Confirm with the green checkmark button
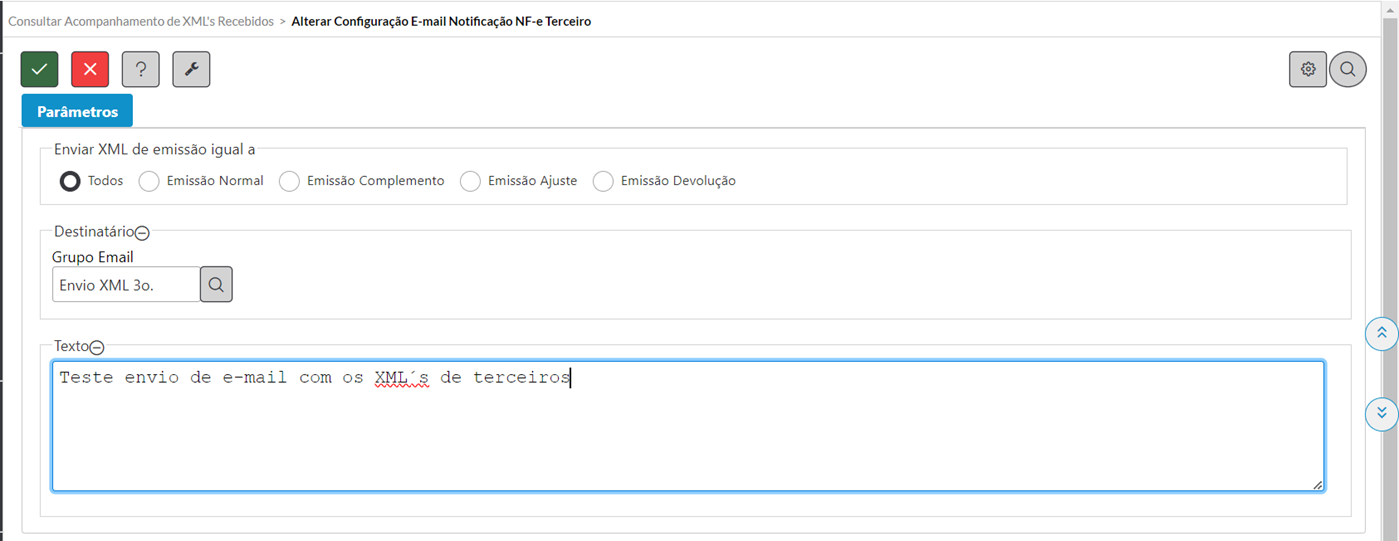Screen dimensions: 1399x541 tap(39, 69)
